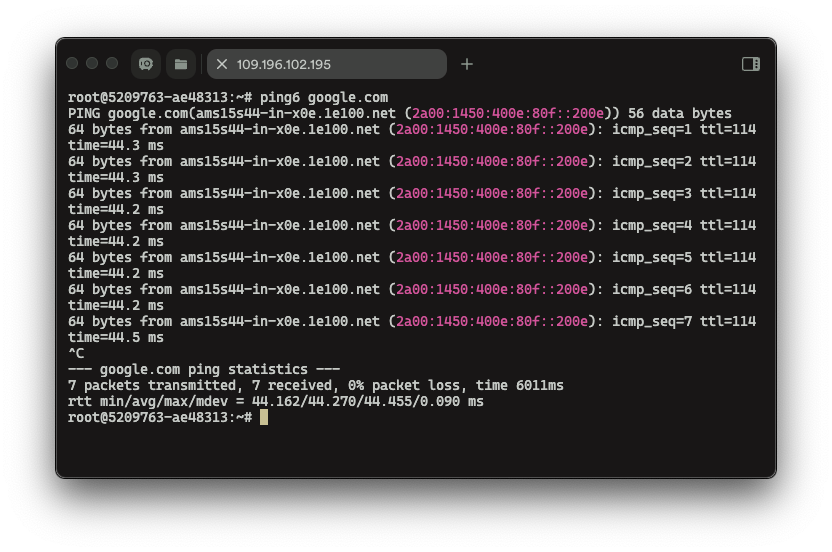
Task: Click '7 packets transmitted' summary line
Action: (316, 385)
